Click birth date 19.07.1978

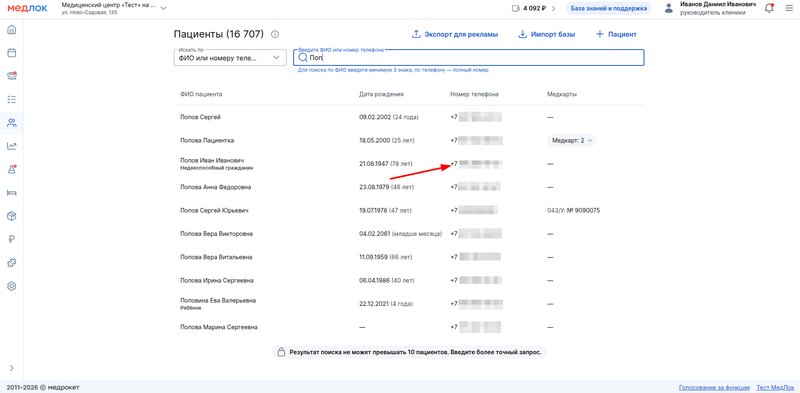tap(374, 210)
